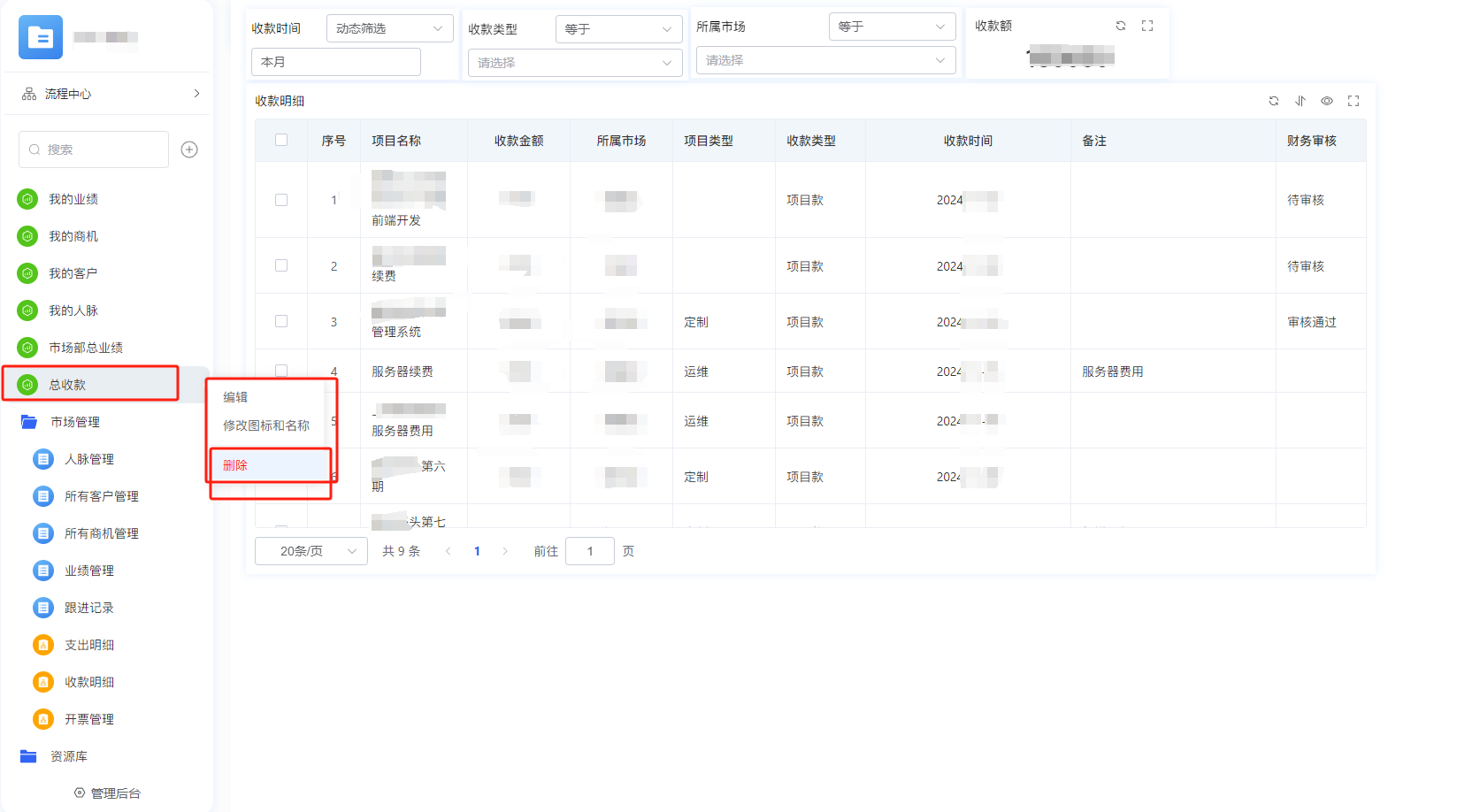
Task: Open 我的业绩 in the sidebar
Action: 73,199
